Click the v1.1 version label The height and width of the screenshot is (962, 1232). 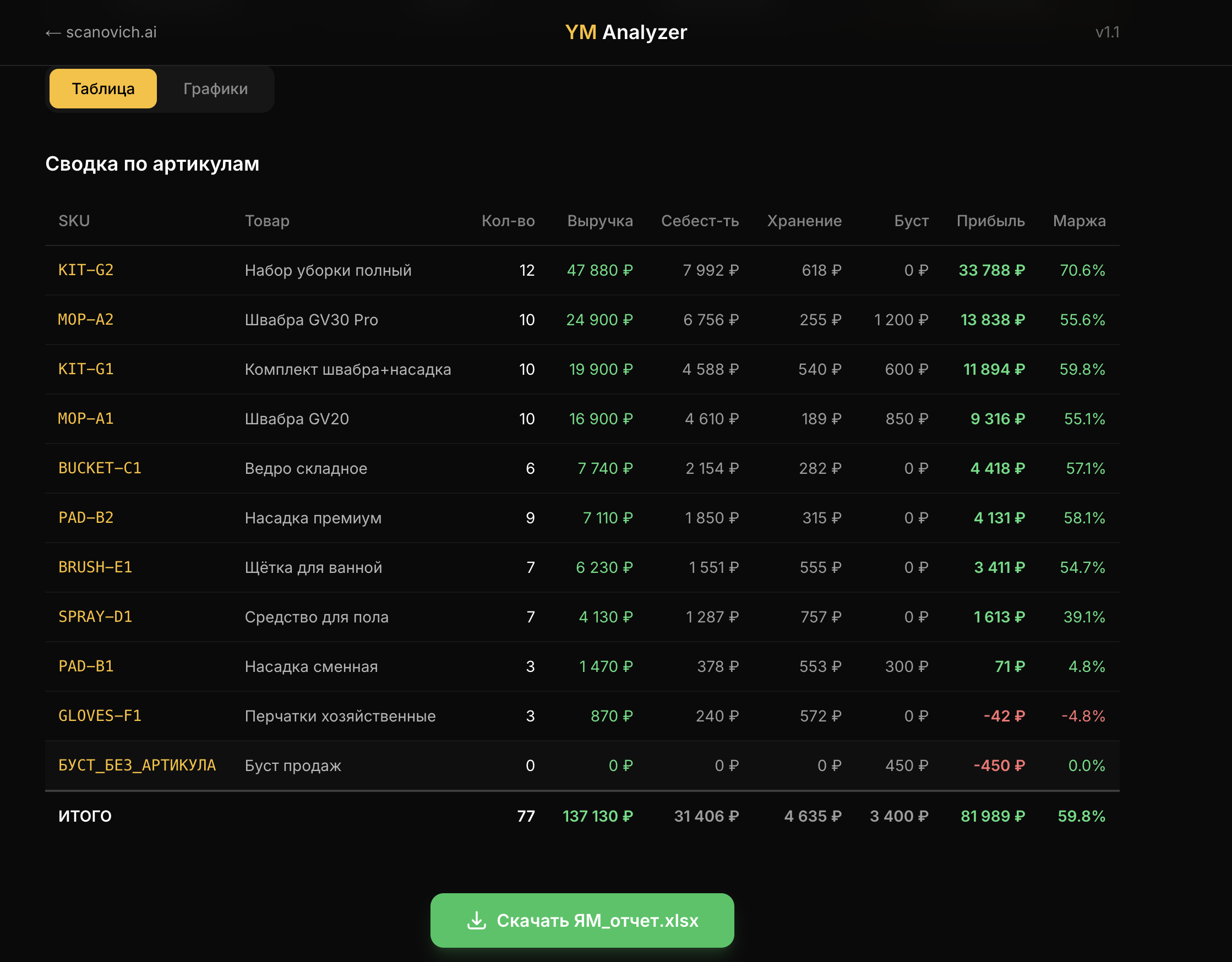1108,32
